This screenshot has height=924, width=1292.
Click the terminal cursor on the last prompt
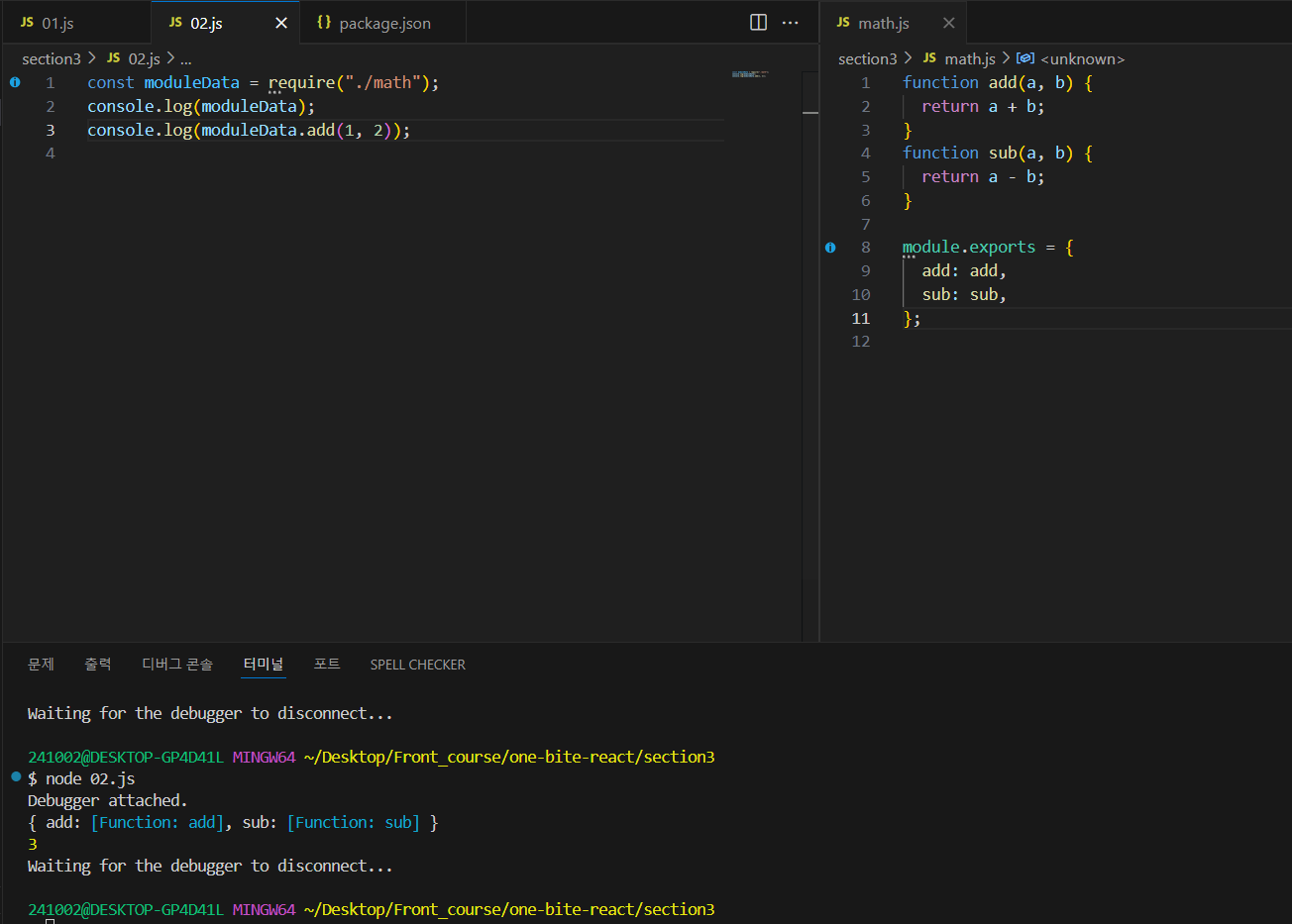pos(50,921)
